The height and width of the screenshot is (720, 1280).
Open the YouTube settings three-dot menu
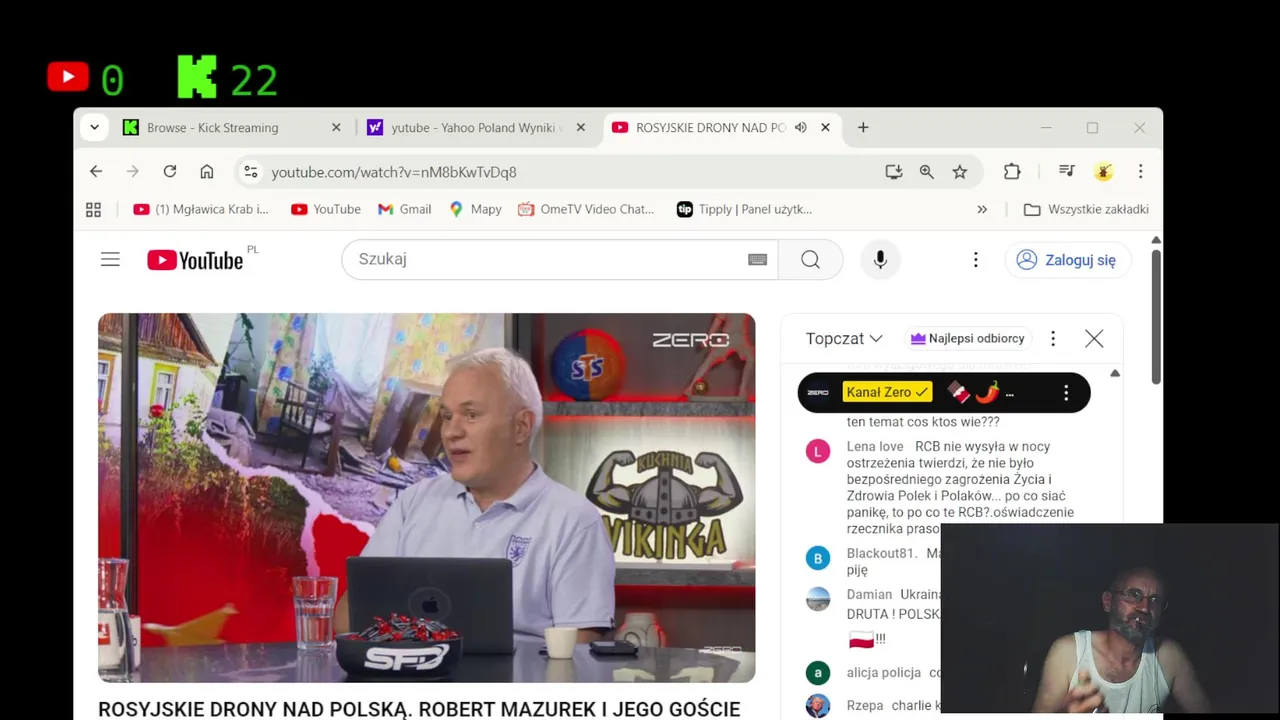(976, 260)
